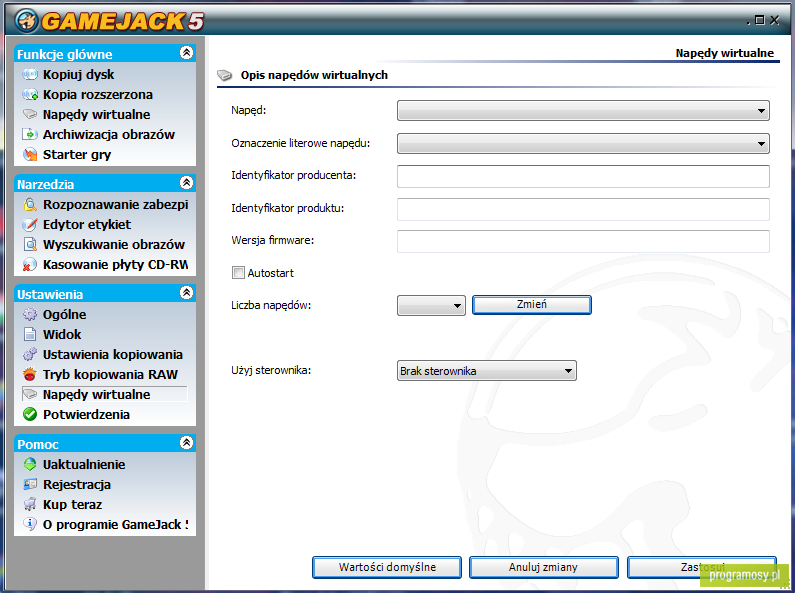Click the Identyfikator producenta field
The width and height of the screenshot is (795, 593).
(583, 176)
